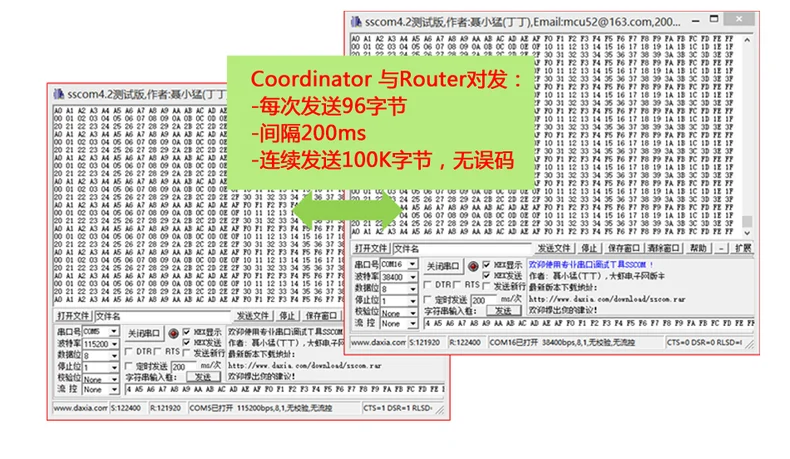Screen dimensions: 790x459
Task: Click 保存窗口 in COM16 window
Action: point(623,248)
